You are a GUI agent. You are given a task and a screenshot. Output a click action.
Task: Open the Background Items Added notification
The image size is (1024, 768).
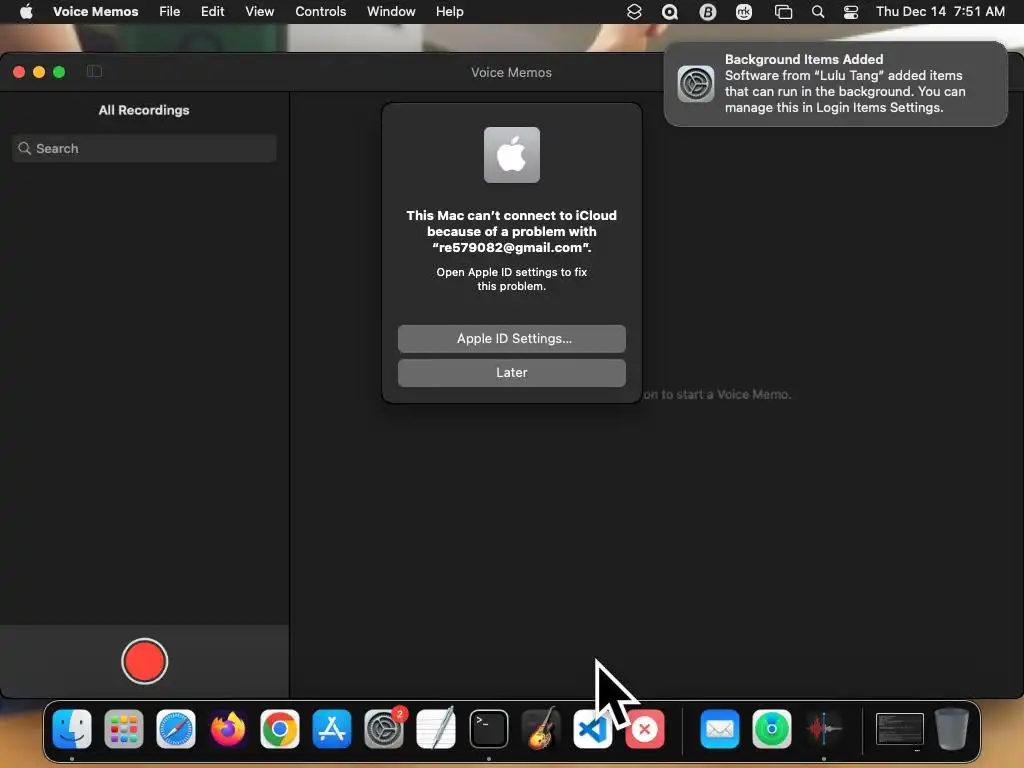835,84
